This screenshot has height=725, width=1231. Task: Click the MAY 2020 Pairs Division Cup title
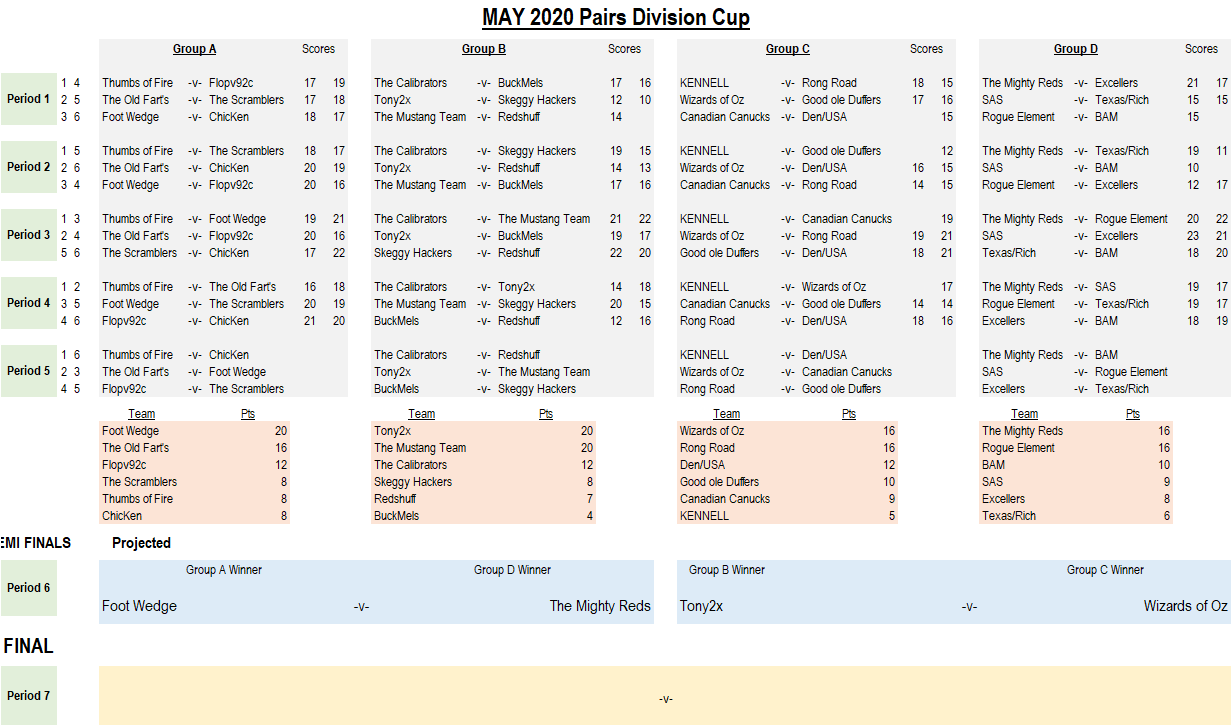click(x=615, y=17)
